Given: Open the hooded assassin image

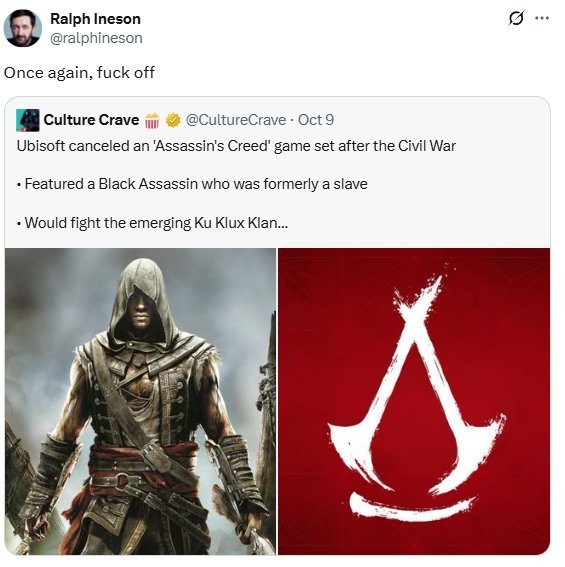Looking at the screenshot, I should pos(140,401).
